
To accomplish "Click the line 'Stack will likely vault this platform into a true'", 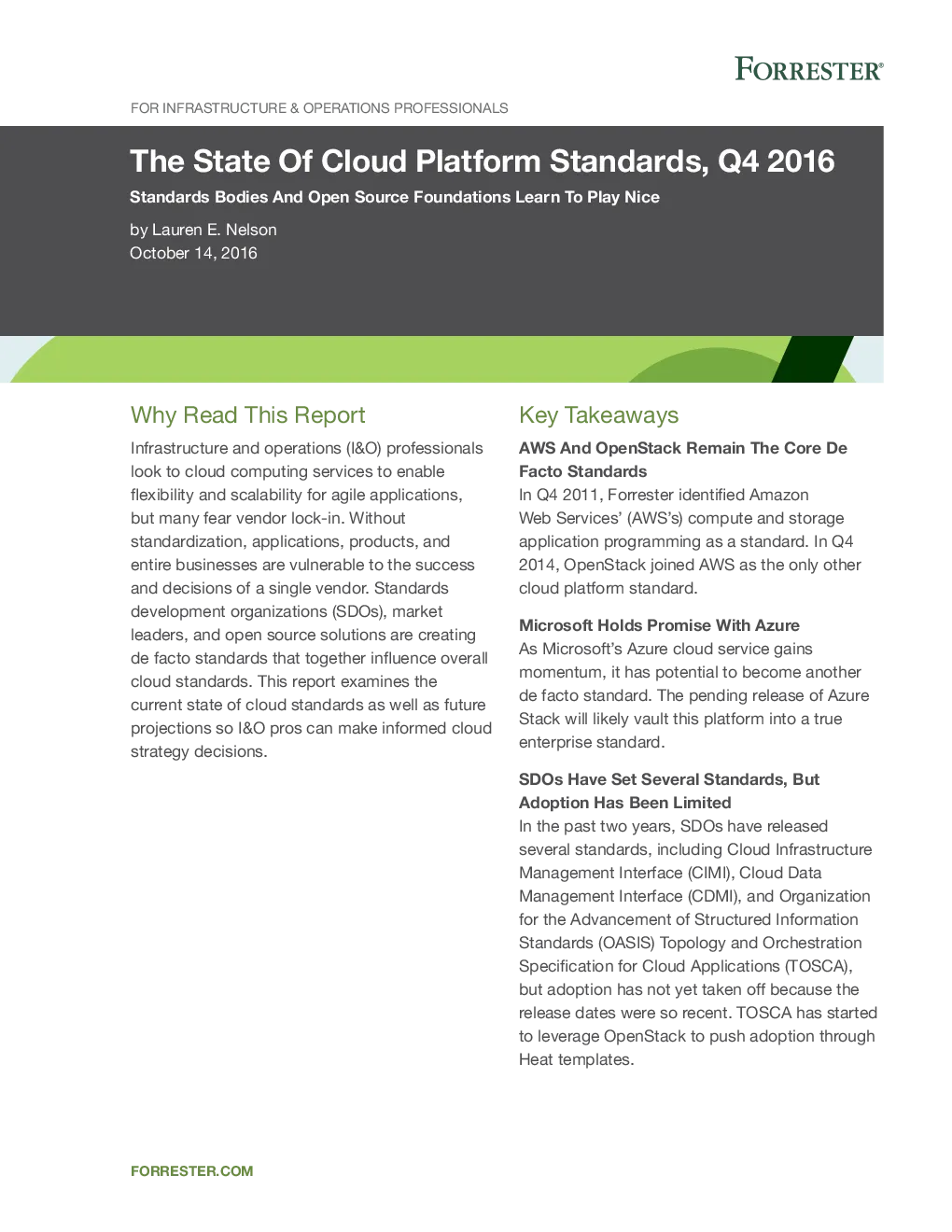I will [x=680, y=719].
